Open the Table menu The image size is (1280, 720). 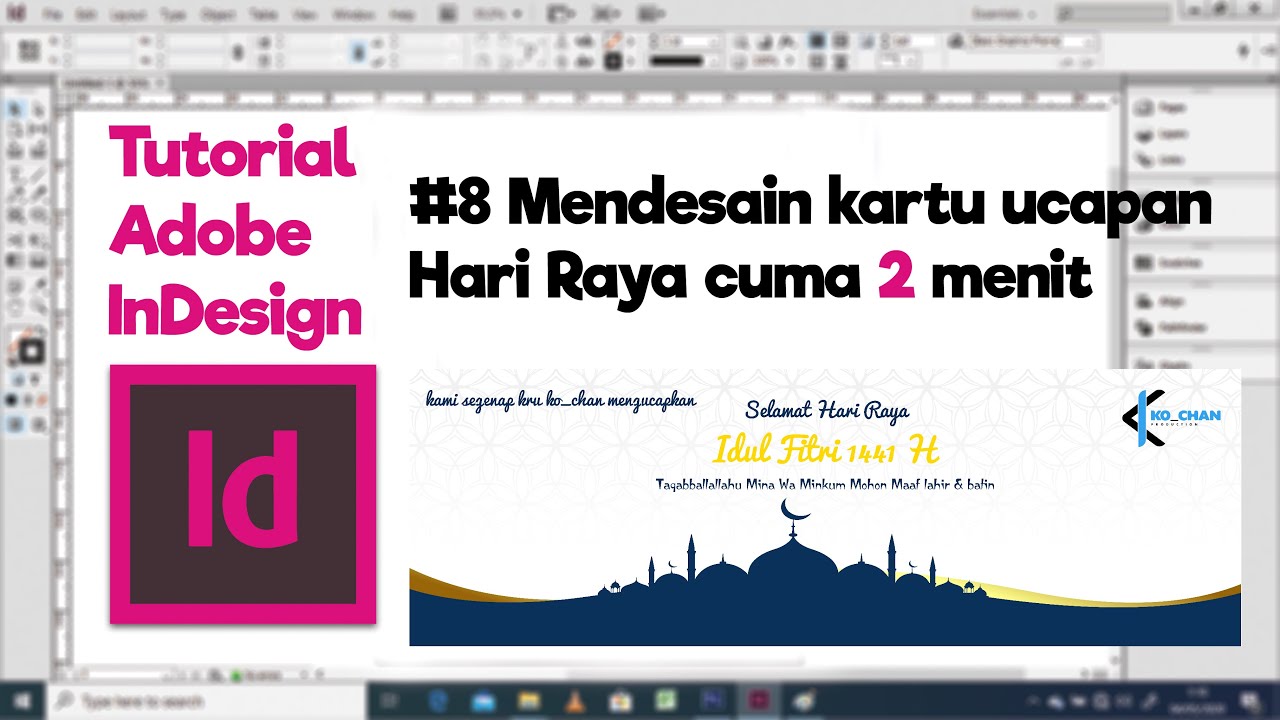263,16
